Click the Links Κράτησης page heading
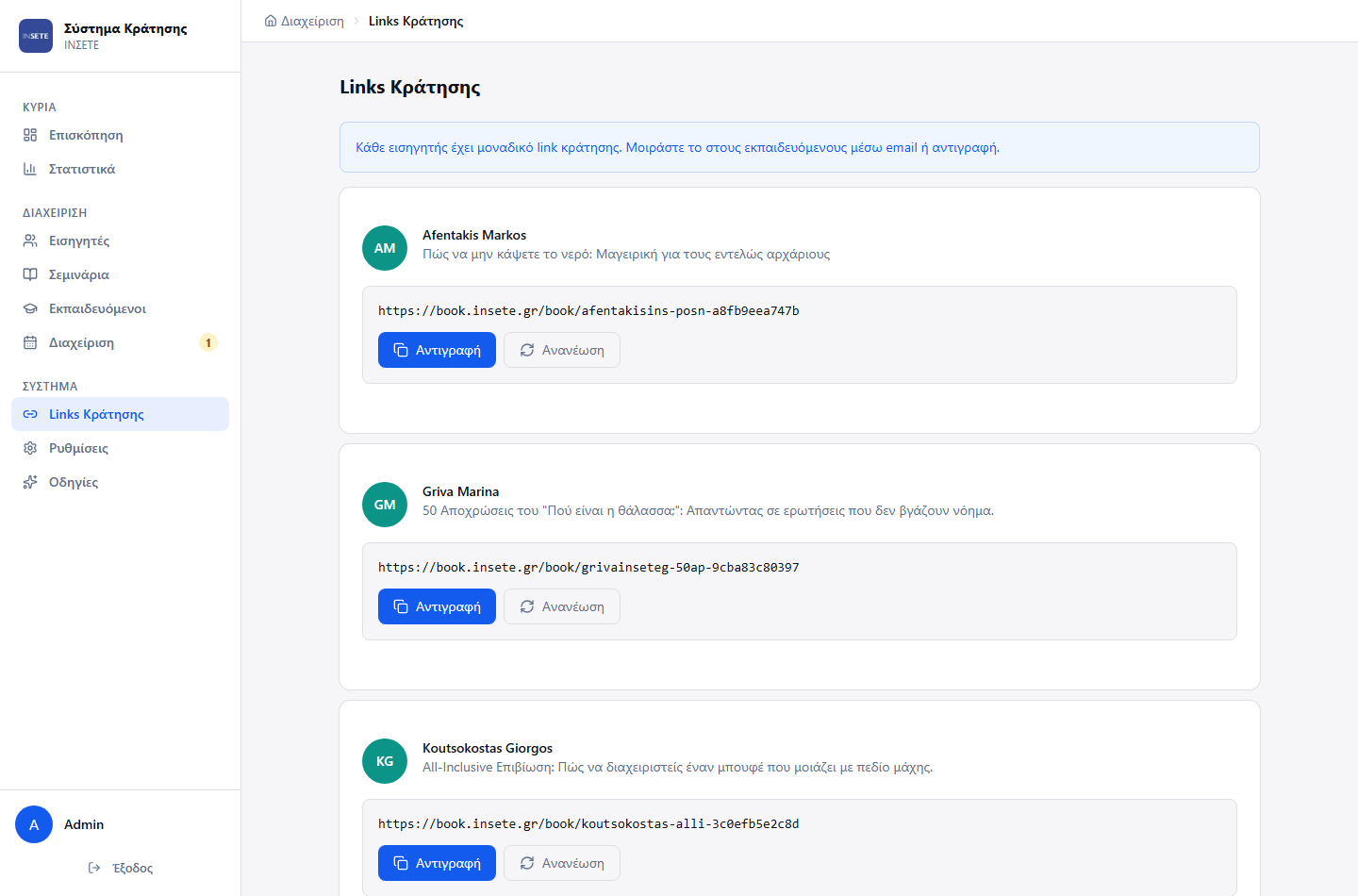1358x896 pixels. (410, 87)
